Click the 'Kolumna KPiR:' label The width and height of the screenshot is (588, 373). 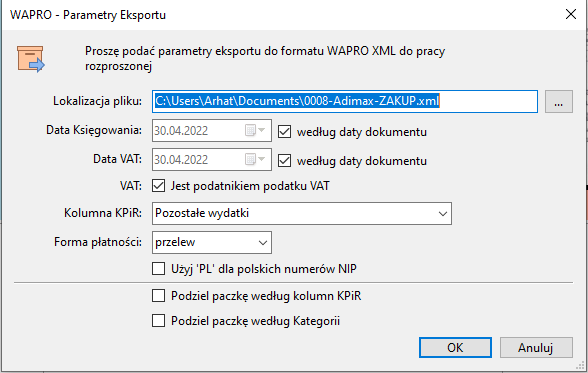(x=103, y=213)
